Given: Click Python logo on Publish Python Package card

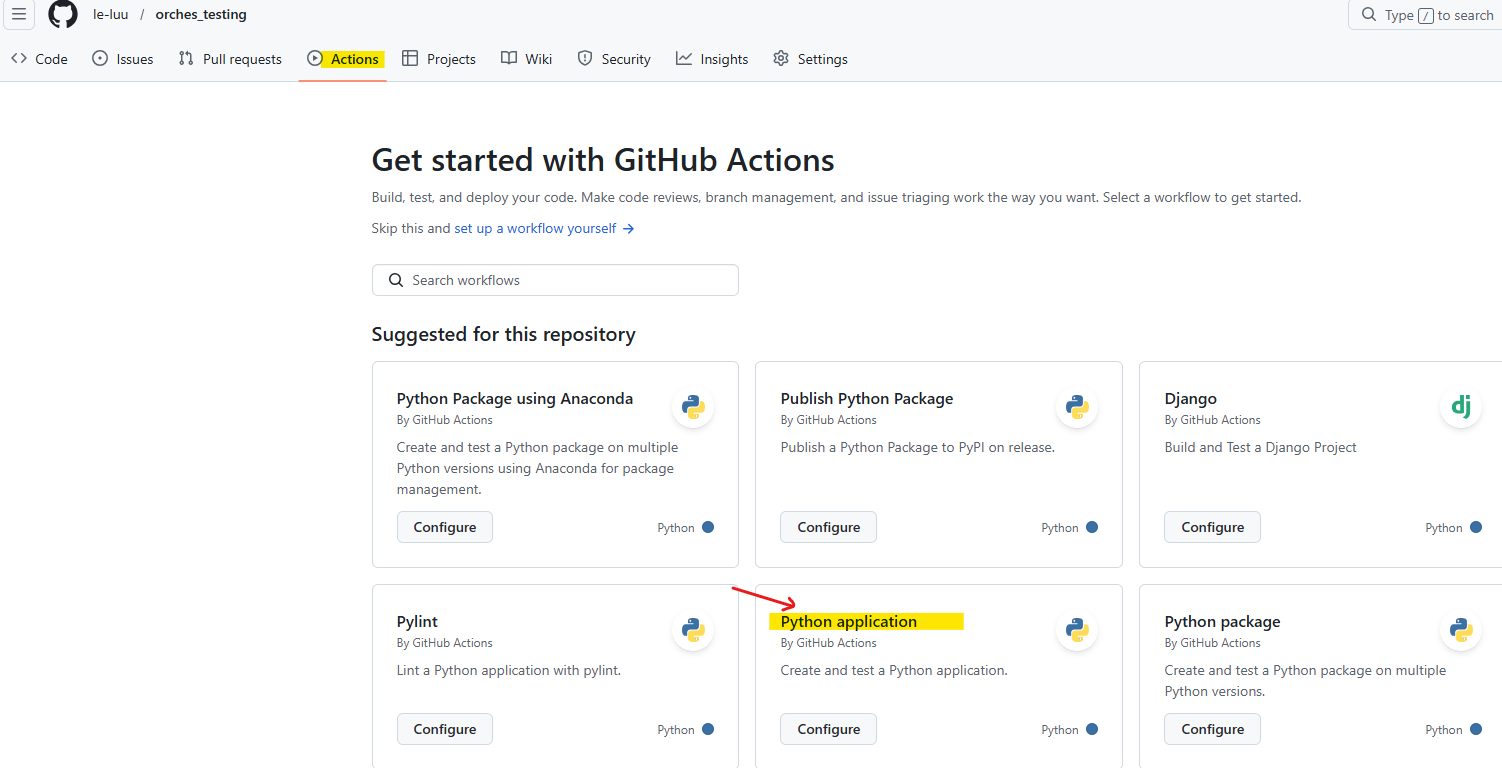Looking at the screenshot, I should click(1077, 407).
